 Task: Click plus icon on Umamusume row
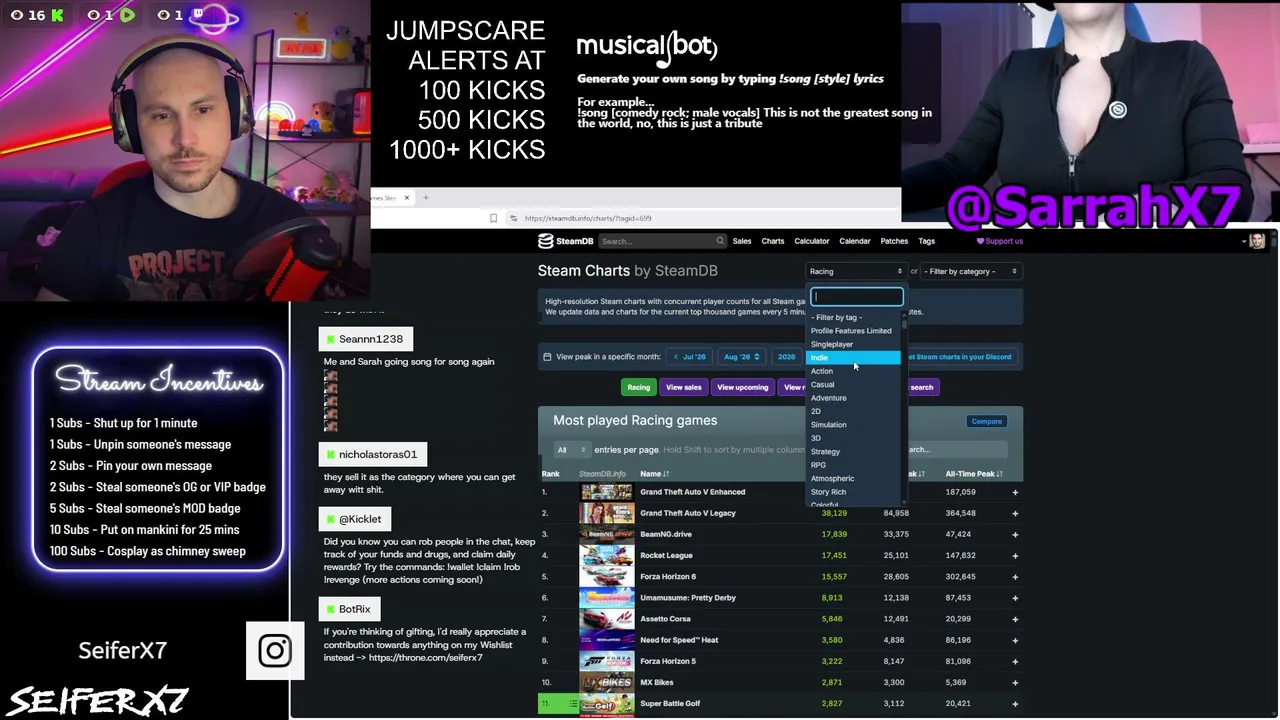1015,598
